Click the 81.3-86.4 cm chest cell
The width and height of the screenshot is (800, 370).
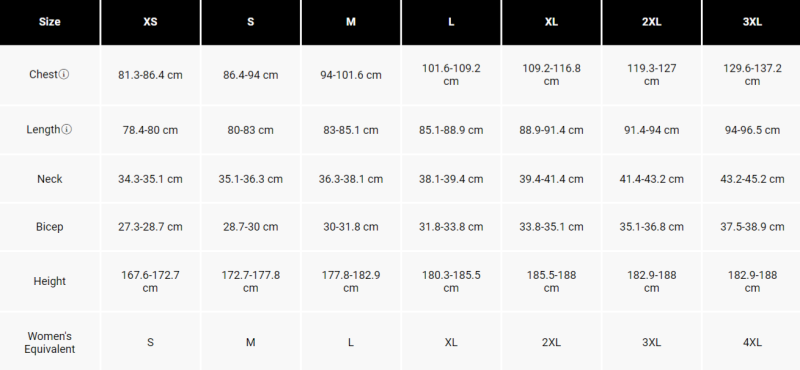coord(150,75)
